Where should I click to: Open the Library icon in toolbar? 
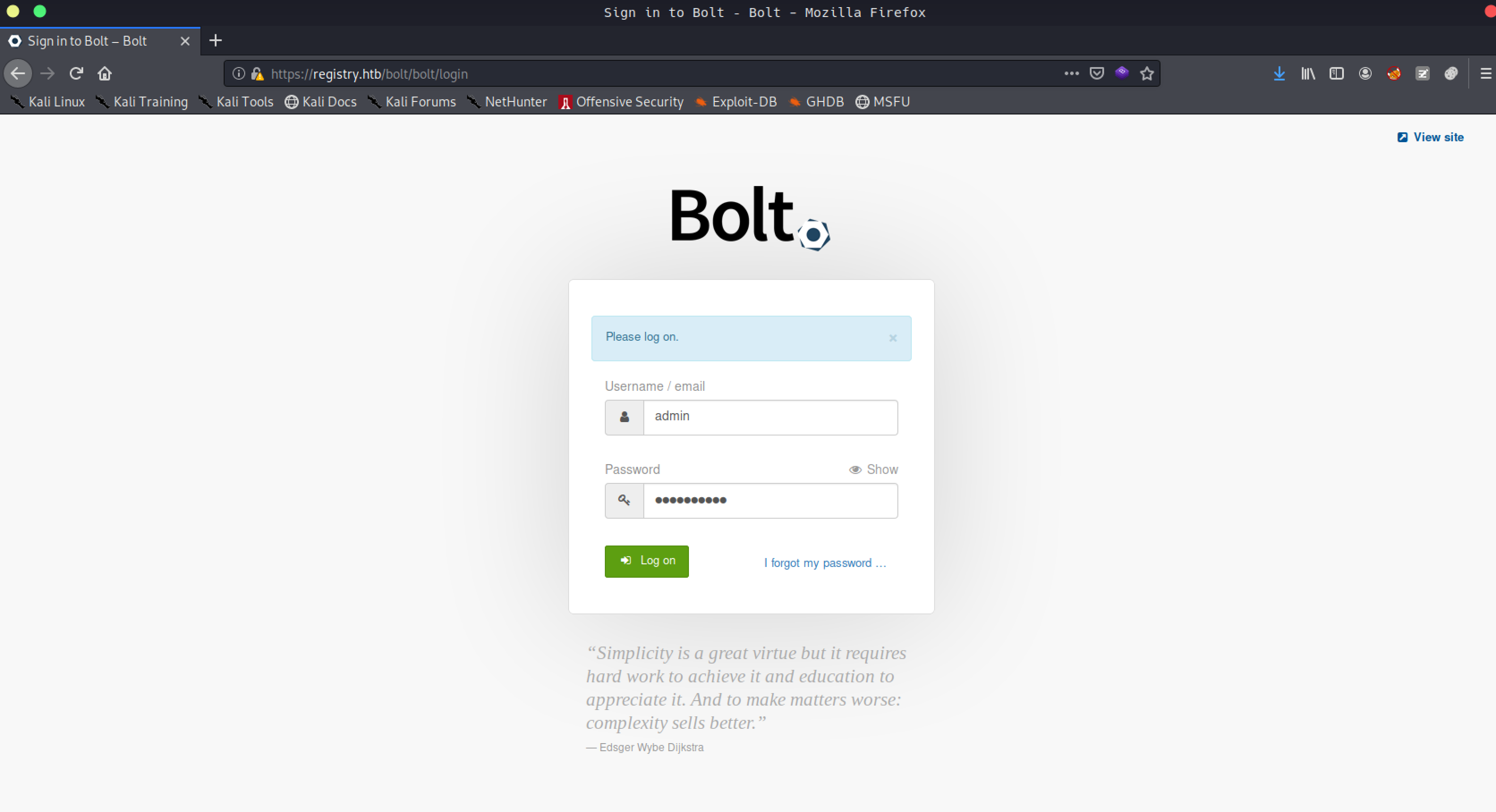(1308, 74)
